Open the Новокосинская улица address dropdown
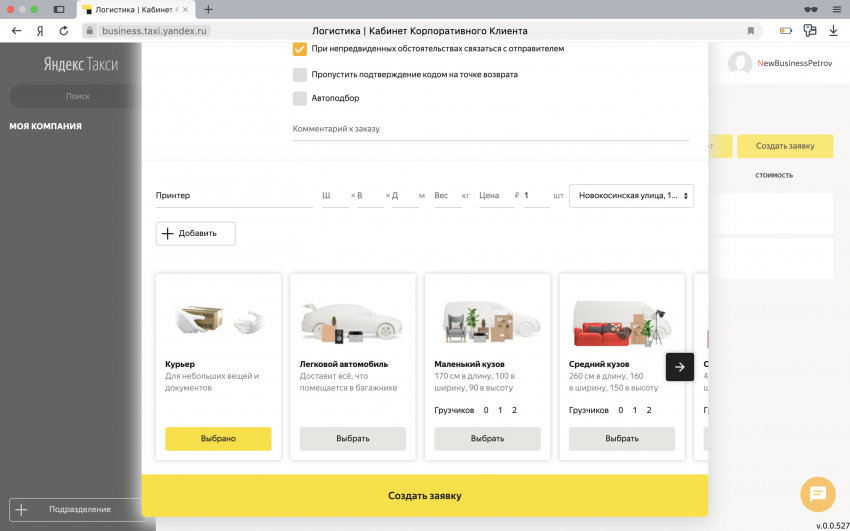 [x=631, y=196]
